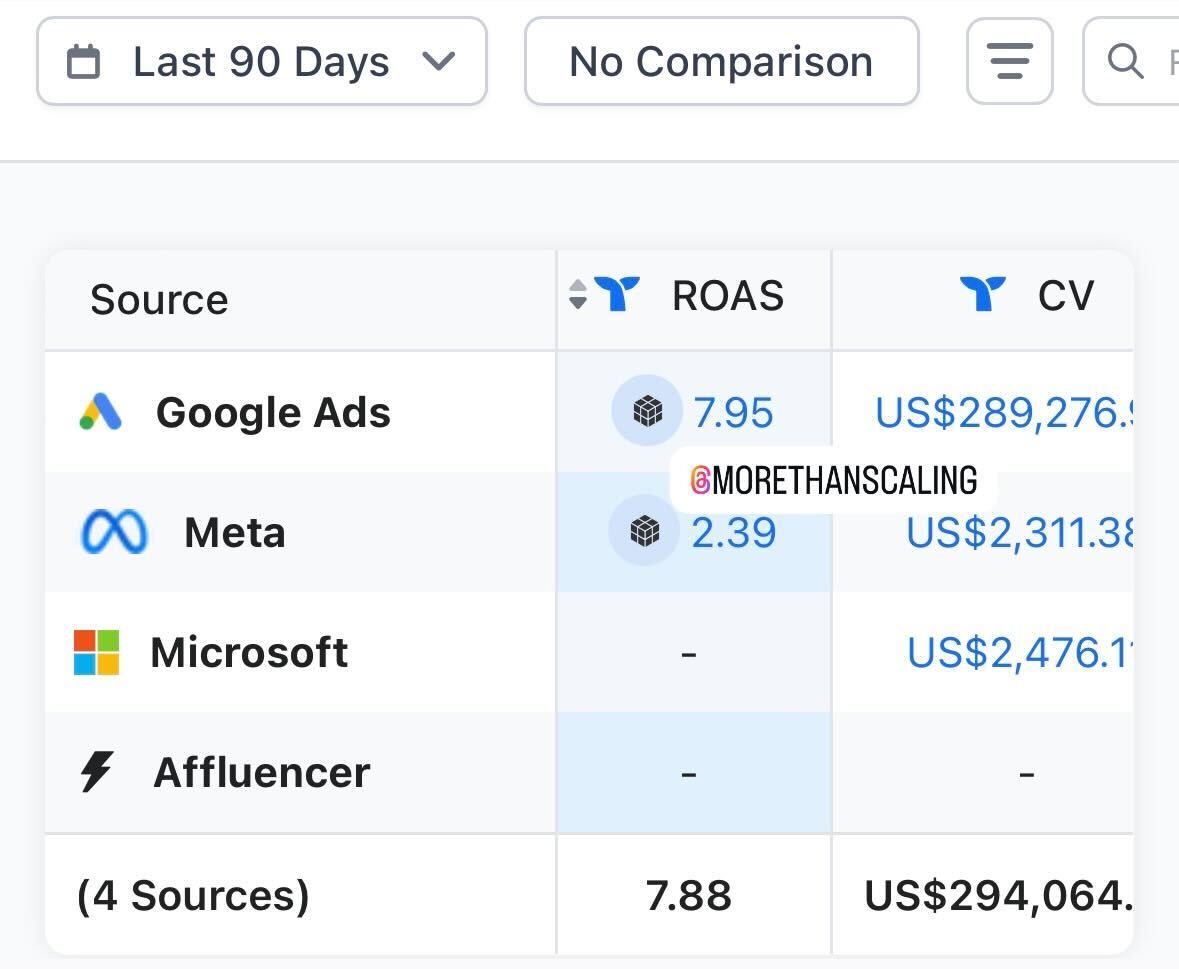Screen dimensions: 1179x969
Task: Select the Affluencer source row
Action: (x=261, y=772)
